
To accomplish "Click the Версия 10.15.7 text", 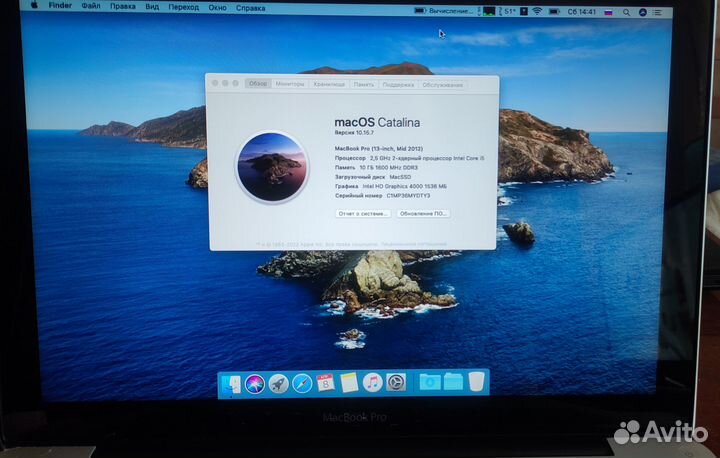I will point(354,132).
